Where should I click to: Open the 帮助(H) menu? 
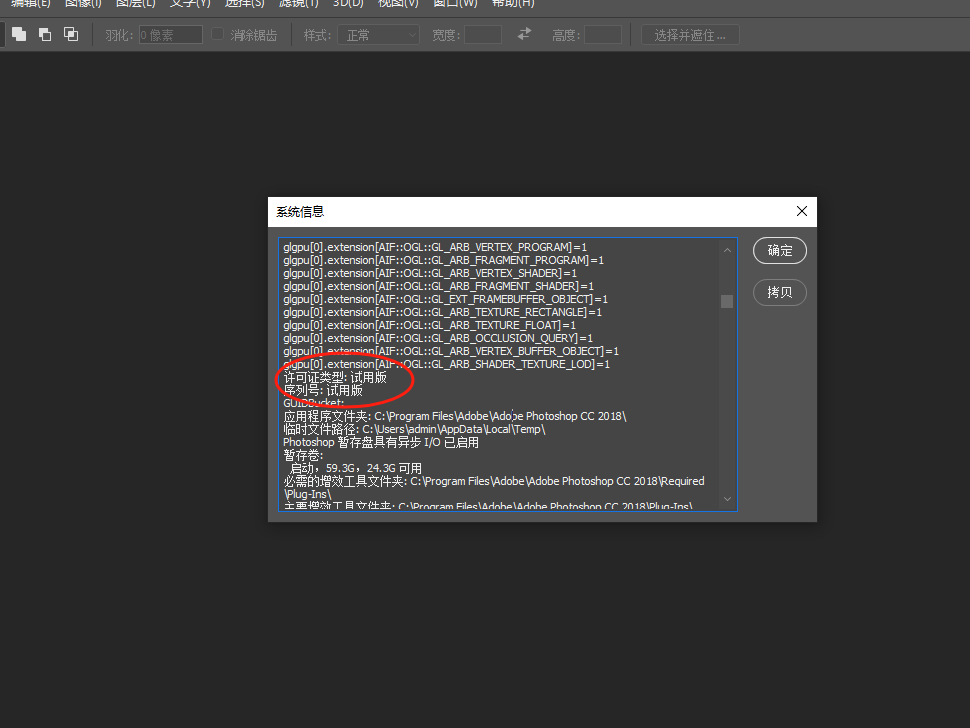[x=513, y=4]
